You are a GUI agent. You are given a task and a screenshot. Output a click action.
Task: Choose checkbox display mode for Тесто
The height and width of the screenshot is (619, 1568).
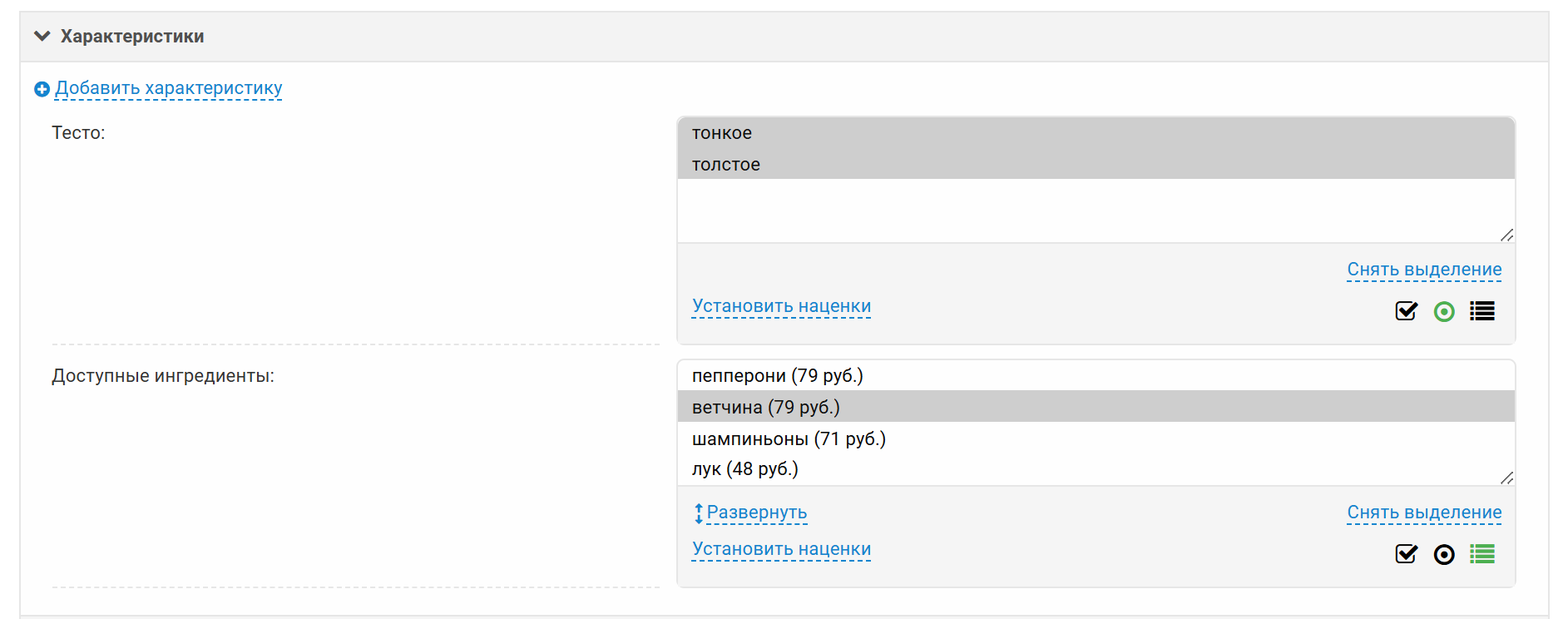coord(1406,311)
